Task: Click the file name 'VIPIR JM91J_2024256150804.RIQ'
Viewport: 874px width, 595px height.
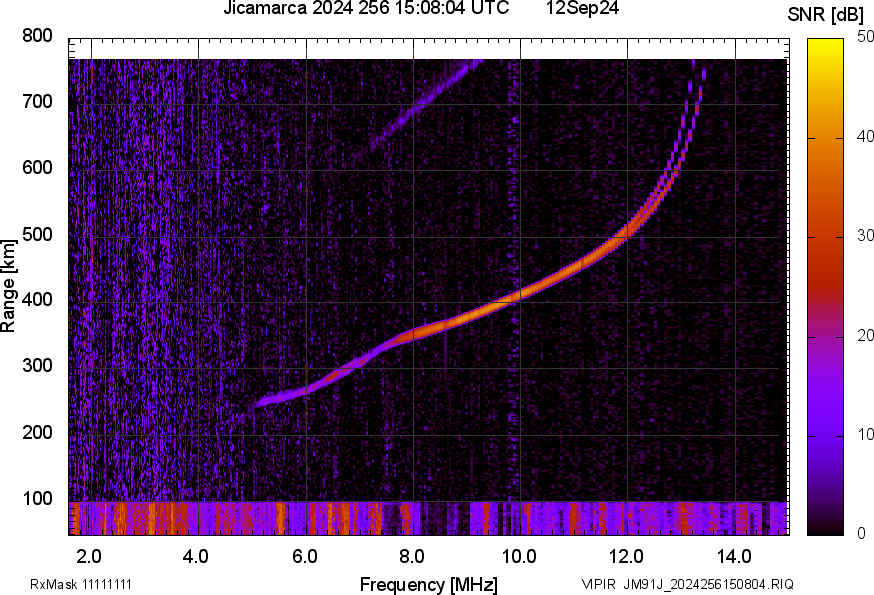Action: (x=687, y=584)
